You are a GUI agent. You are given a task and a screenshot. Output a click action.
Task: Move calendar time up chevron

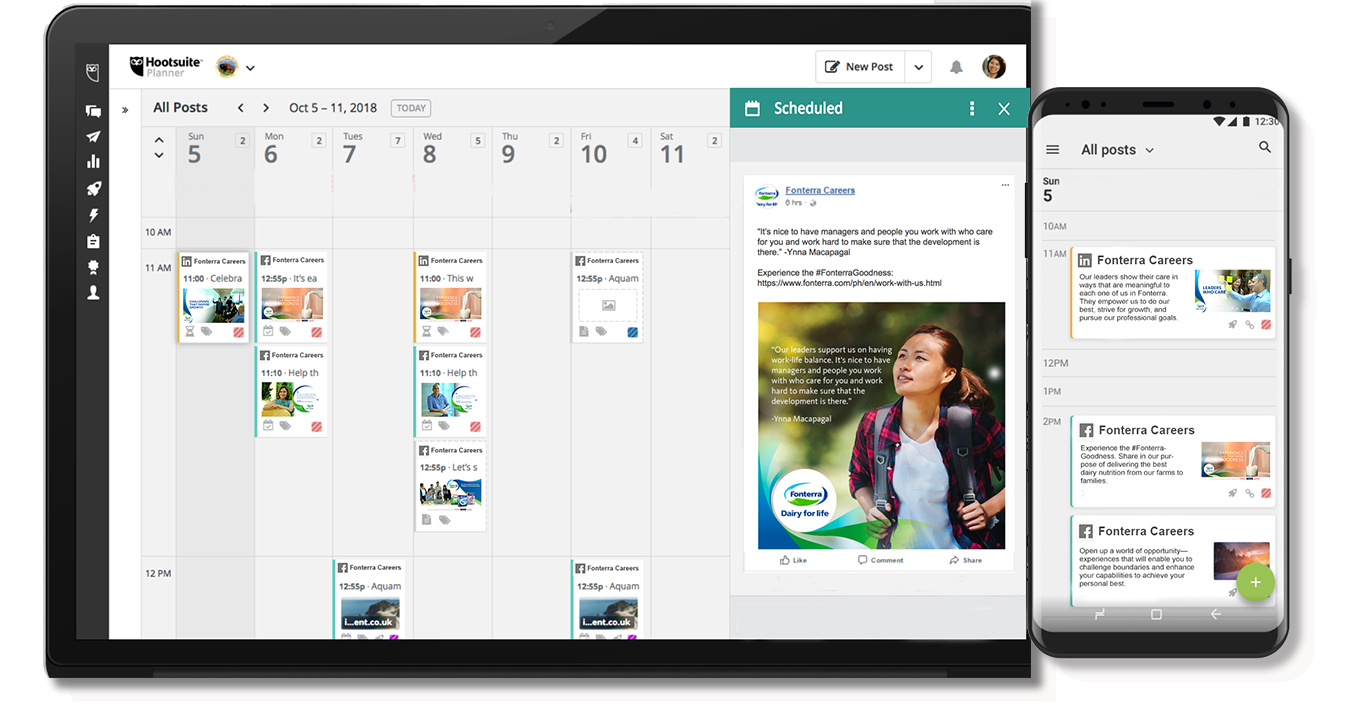[159, 139]
